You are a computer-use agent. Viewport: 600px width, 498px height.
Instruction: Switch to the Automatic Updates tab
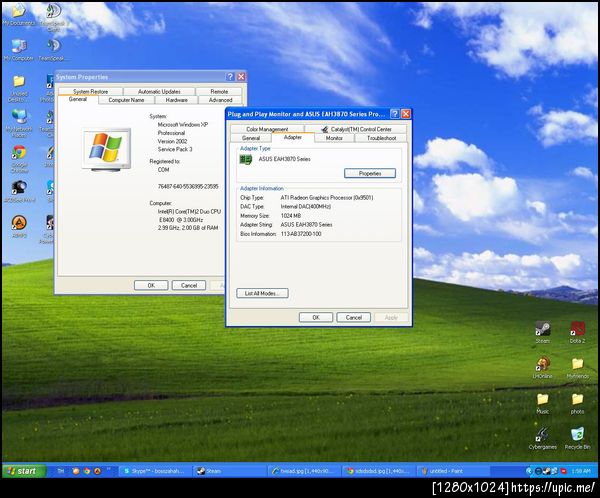(159, 91)
